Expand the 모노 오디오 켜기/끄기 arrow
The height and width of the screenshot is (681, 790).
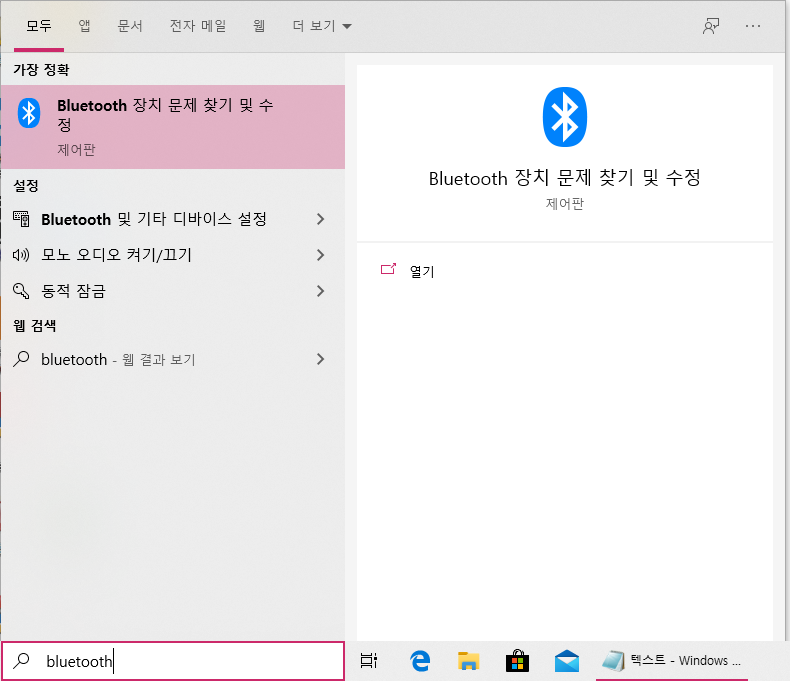pos(320,255)
